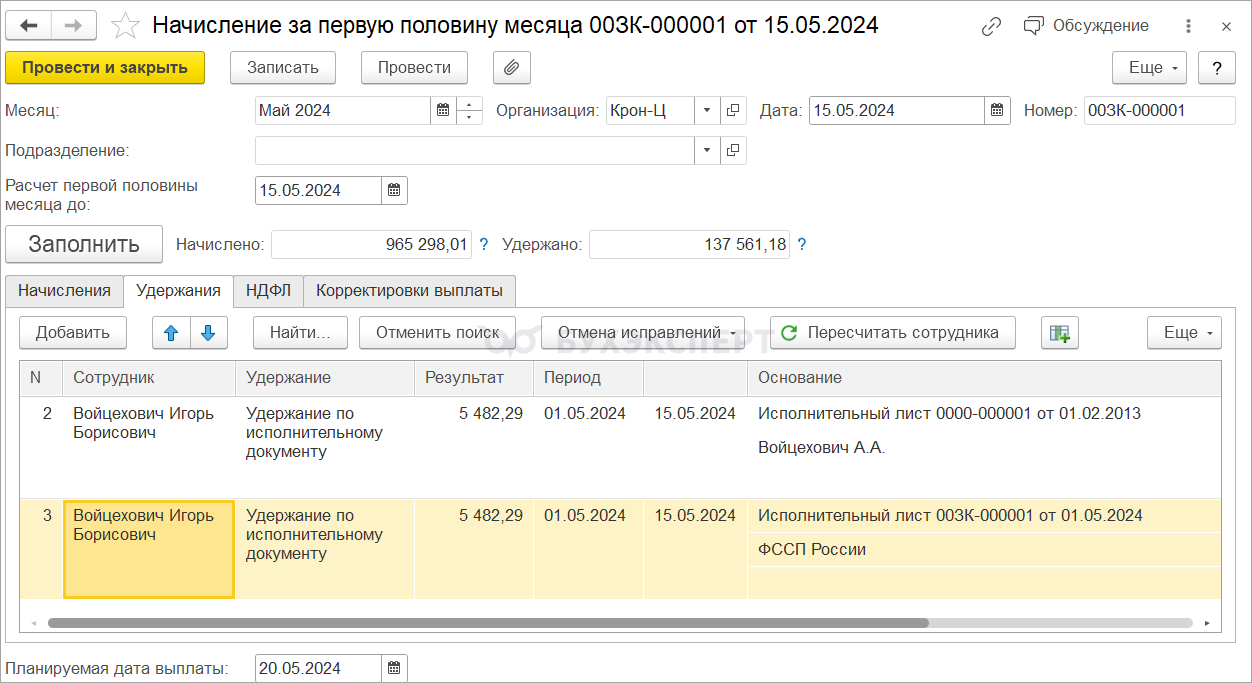This screenshot has width=1252, height=683.
Task: Copy link to document with chain icon
Action: pos(991,26)
